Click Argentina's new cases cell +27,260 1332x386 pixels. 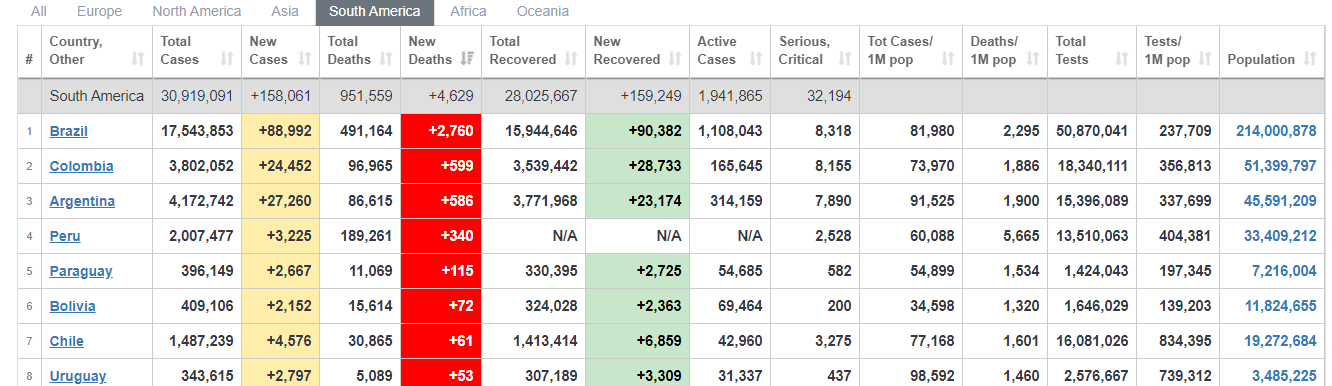(x=280, y=201)
